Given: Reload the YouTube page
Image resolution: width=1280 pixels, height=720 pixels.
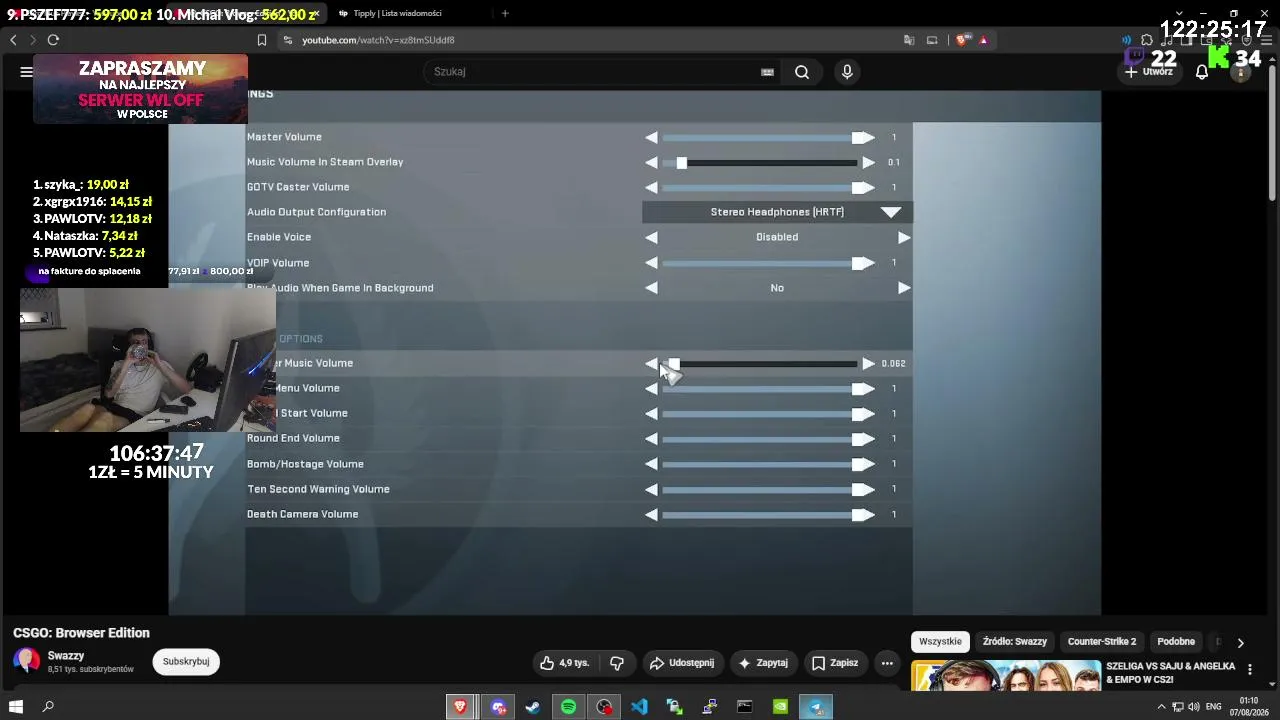Looking at the screenshot, I should (x=53, y=40).
